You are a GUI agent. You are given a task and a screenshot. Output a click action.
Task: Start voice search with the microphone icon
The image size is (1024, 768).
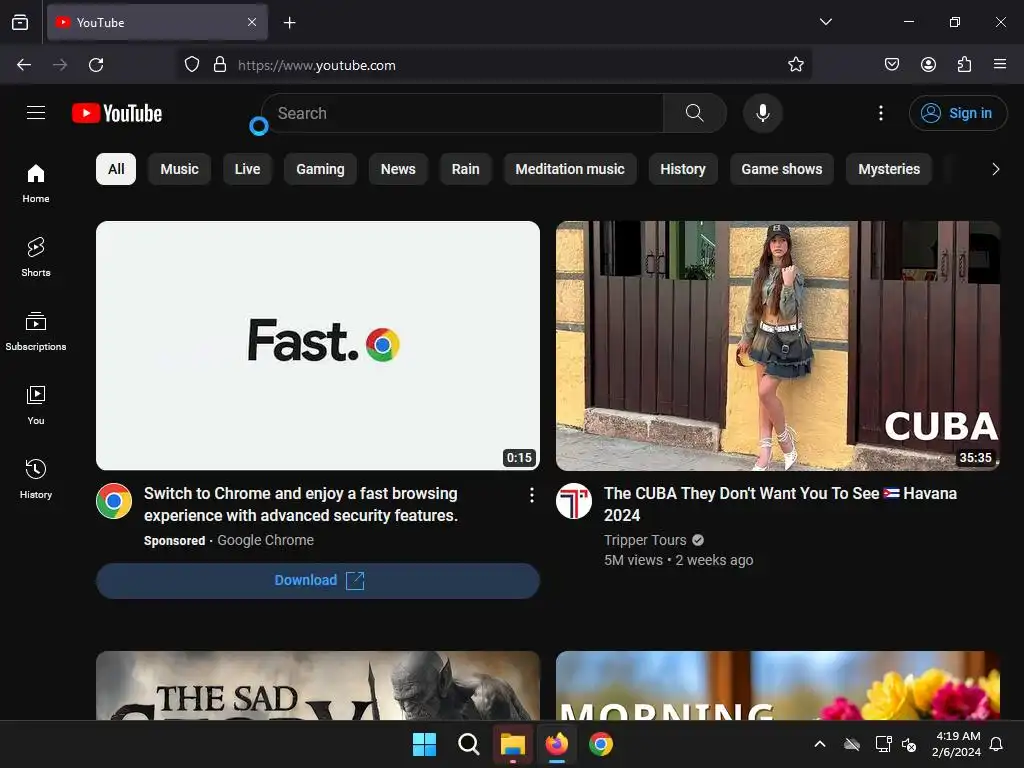pos(762,113)
